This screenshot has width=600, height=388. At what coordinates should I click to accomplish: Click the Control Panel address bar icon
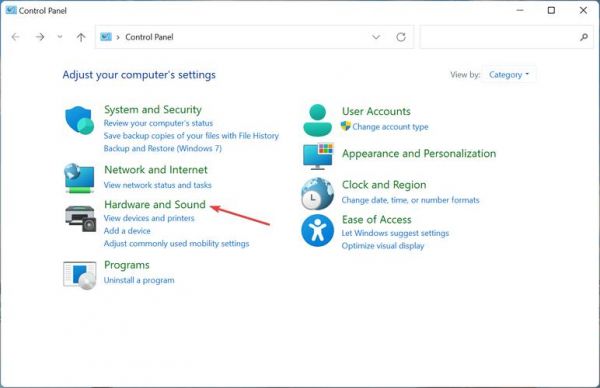(106, 37)
